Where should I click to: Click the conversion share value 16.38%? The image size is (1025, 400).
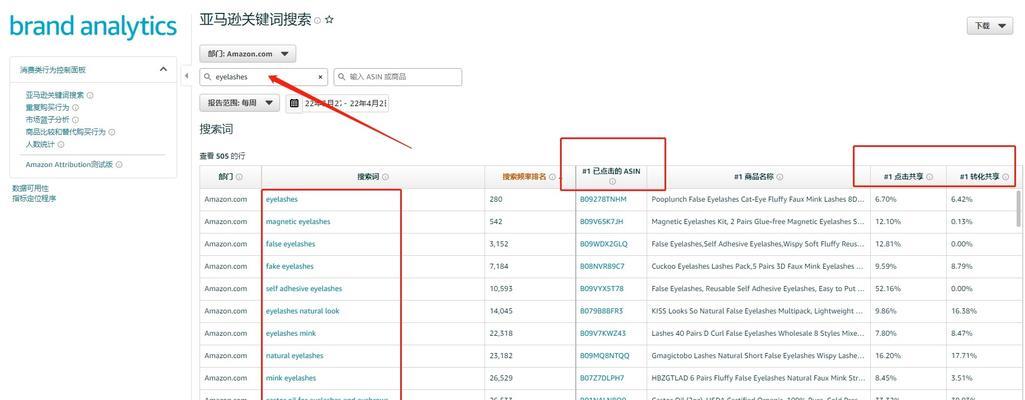point(964,311)
